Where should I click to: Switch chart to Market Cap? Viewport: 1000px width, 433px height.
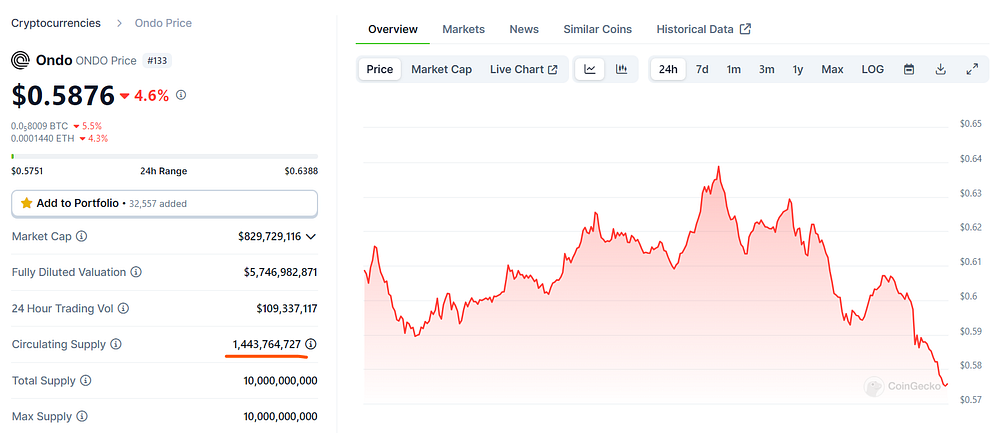(441, 70)
